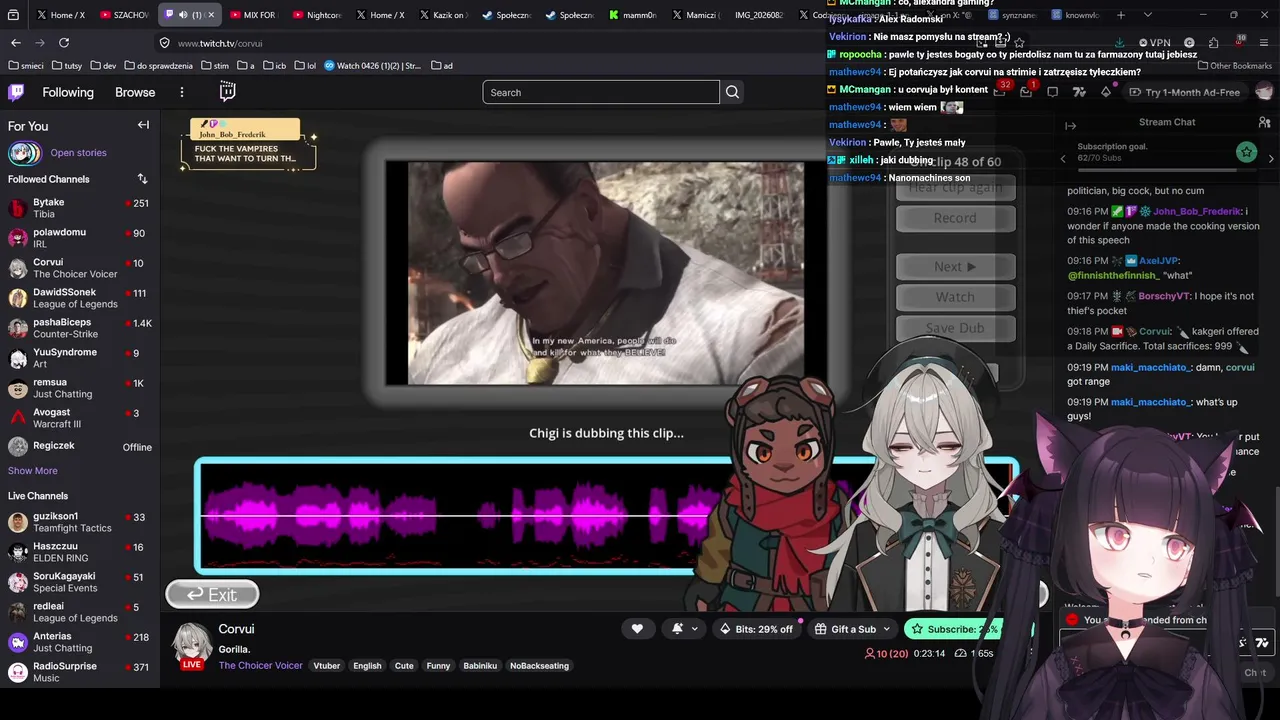
Task: Open Browse tab in Twitch nav
Action: tap(135, 92)
